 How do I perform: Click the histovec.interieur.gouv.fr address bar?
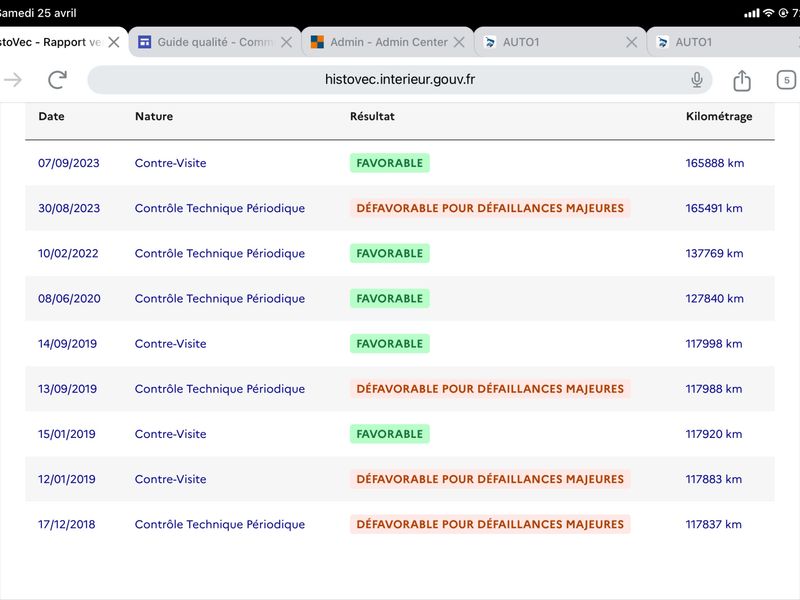[x=399, y=80]
